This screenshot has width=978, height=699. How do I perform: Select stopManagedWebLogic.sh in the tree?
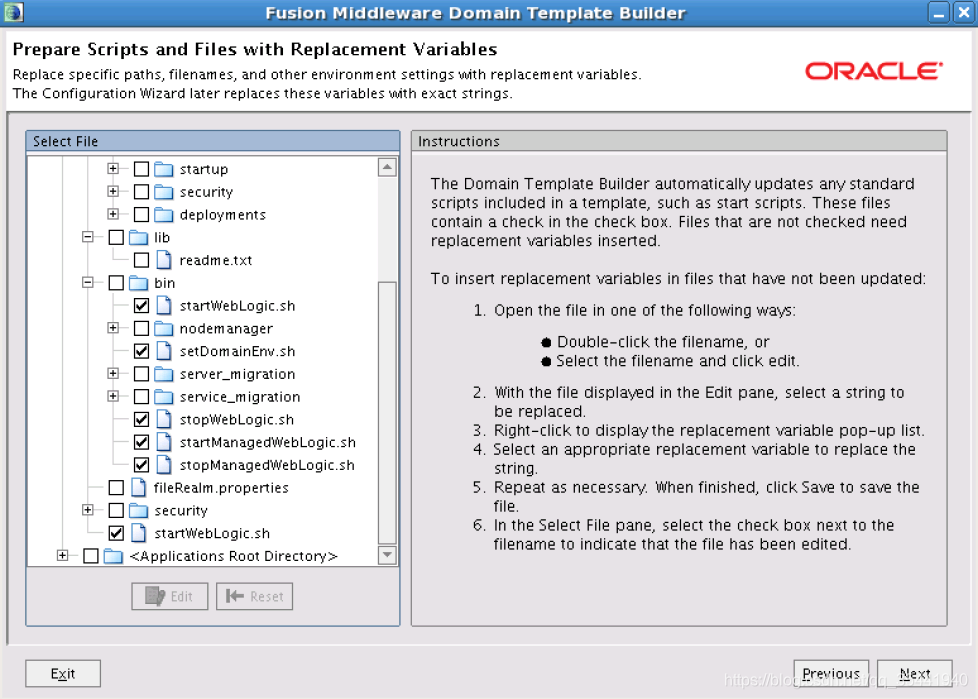pyautogui.click(x=267, y=465)
